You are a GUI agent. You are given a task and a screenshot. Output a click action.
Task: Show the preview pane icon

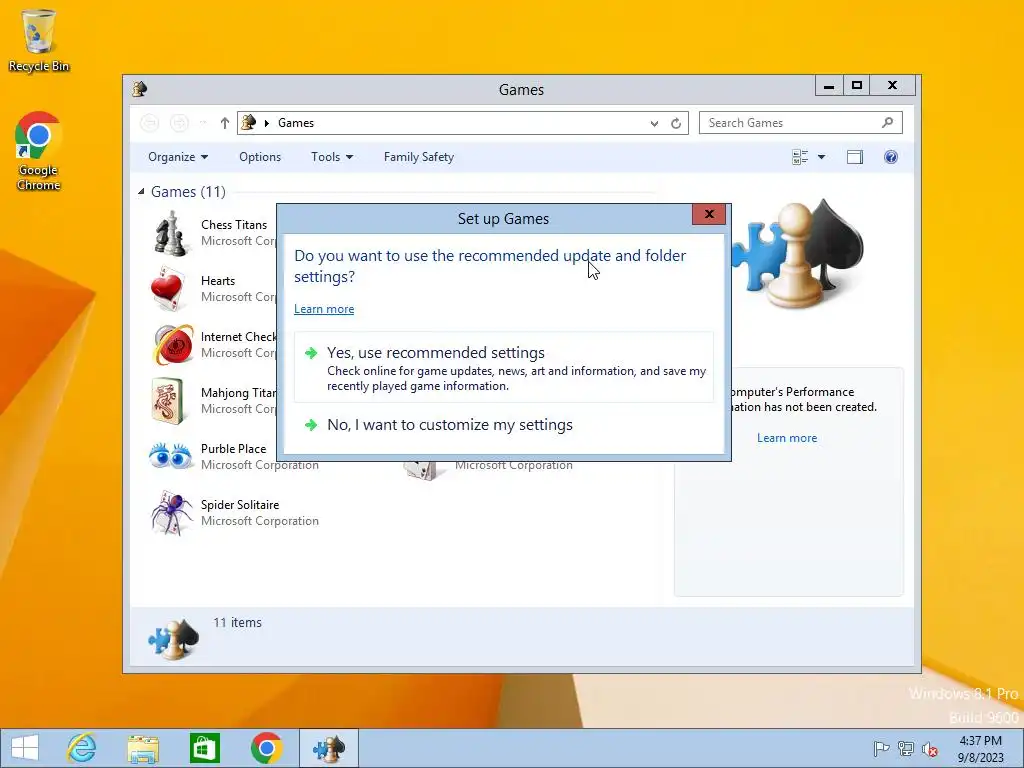[x=855, y=157]
